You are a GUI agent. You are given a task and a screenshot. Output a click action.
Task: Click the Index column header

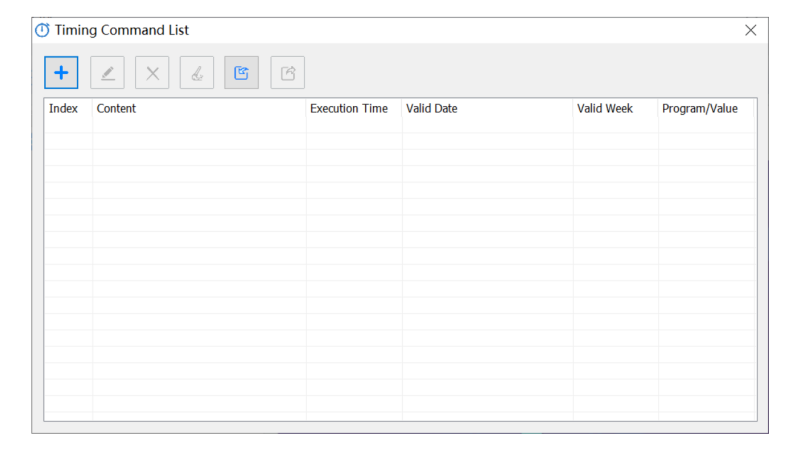[x=68, y=109]
